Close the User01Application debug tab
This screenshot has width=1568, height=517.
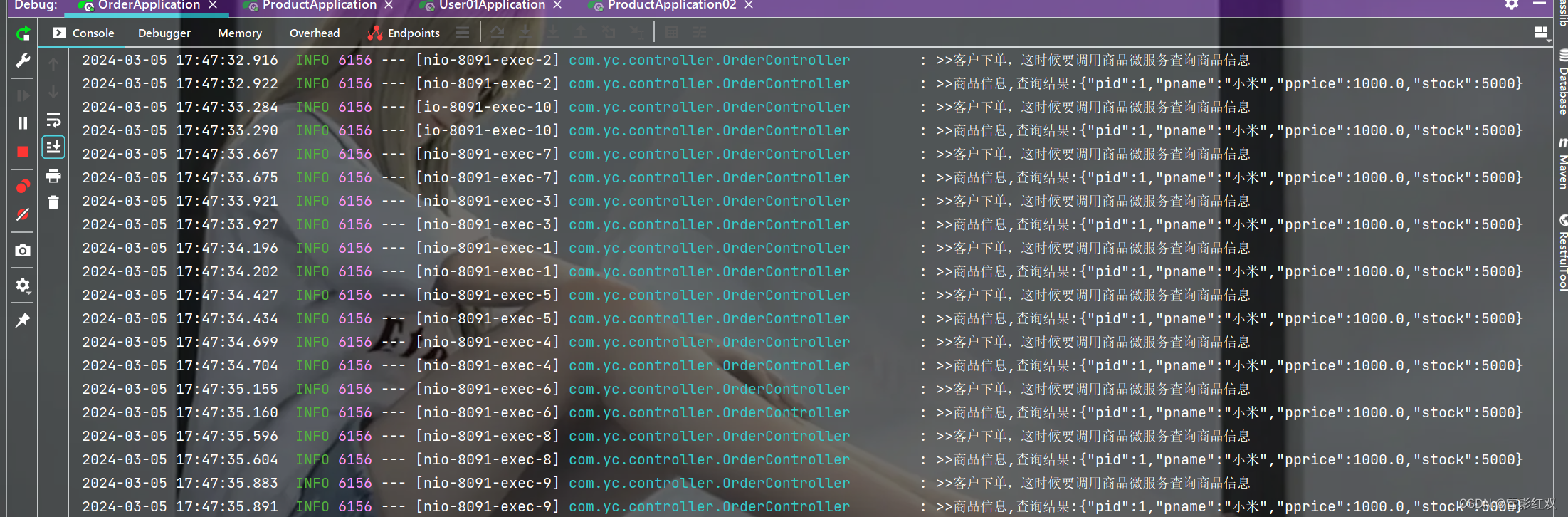coord(557,5)
